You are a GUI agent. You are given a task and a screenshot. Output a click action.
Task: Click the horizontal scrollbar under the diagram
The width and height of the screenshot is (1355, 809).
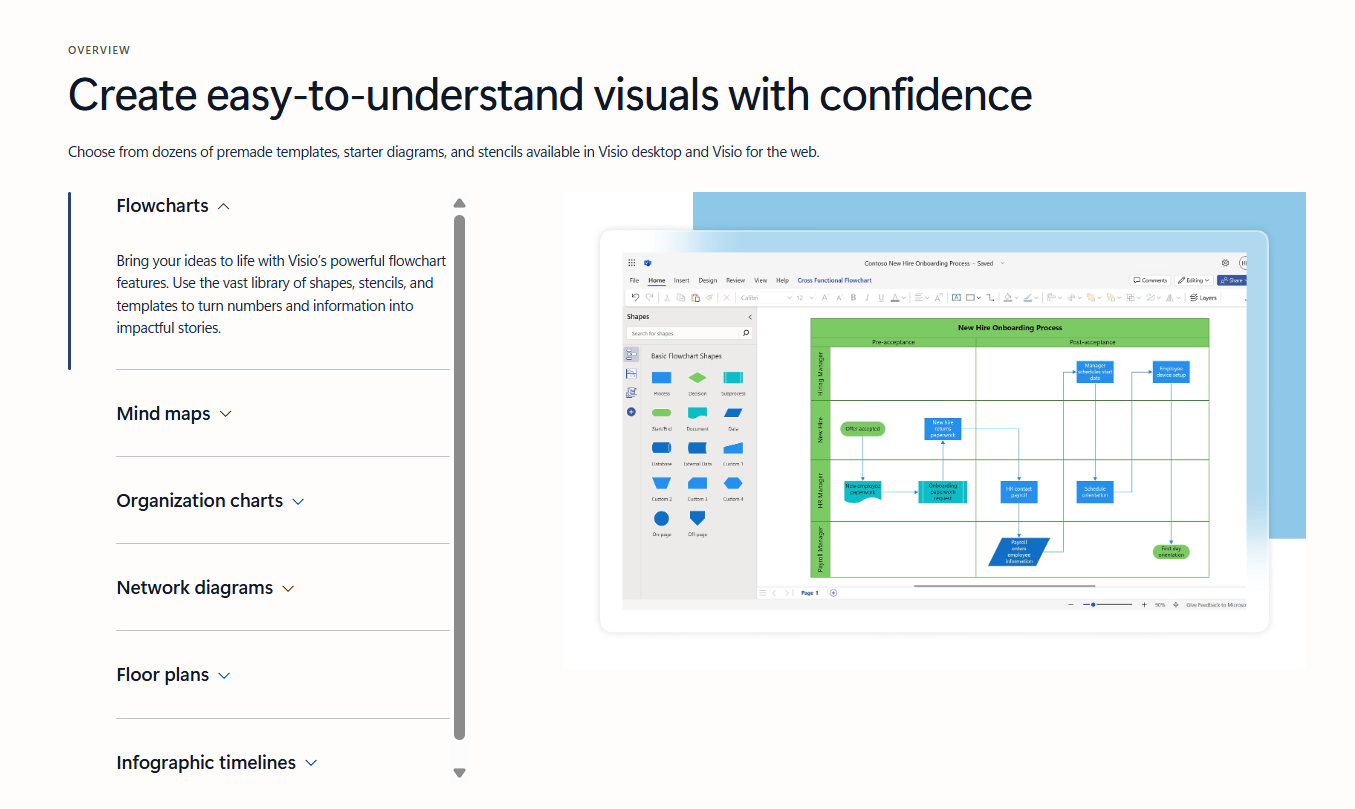pyautogui.click(x=1004, y=586)
